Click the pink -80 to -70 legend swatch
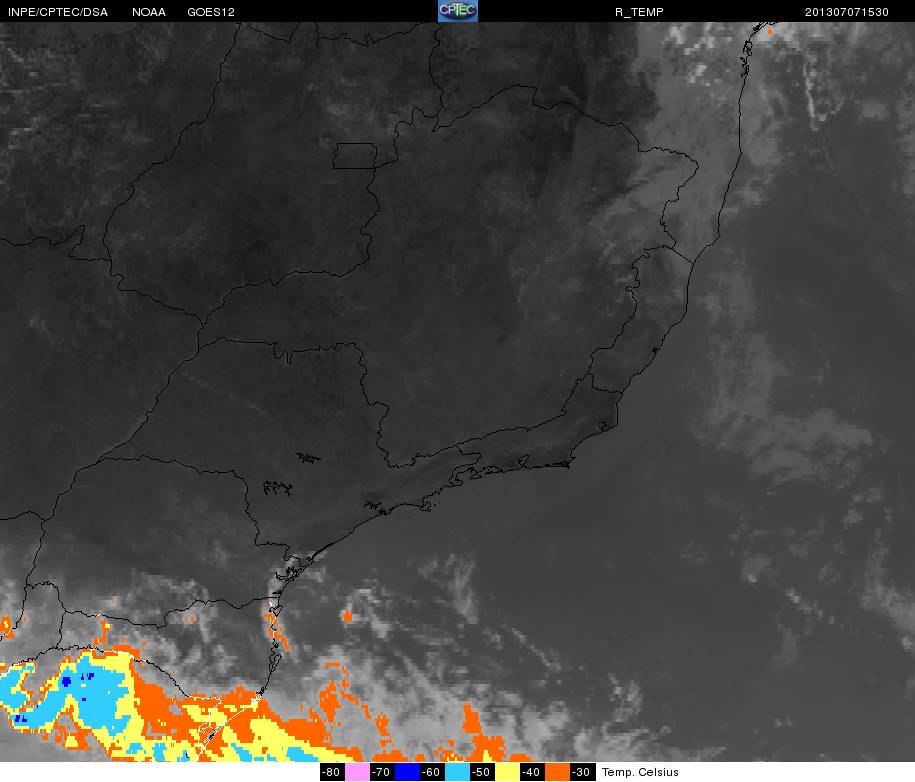This screenshot has height=782, width=915. pyautogui.click(x=357, y=772)
